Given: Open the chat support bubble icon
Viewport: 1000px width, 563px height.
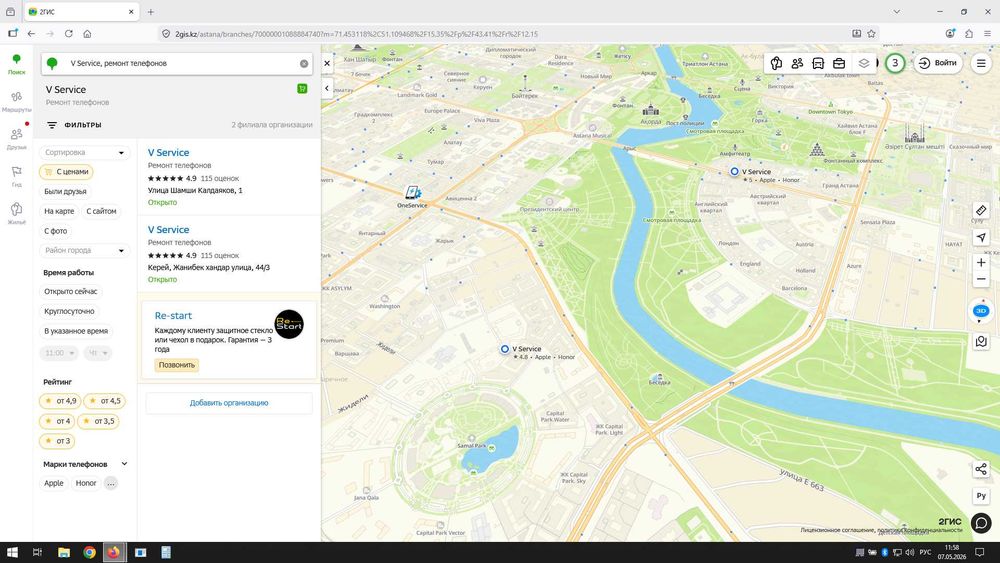Looking at the screenshot, I should tap(981, 523).
